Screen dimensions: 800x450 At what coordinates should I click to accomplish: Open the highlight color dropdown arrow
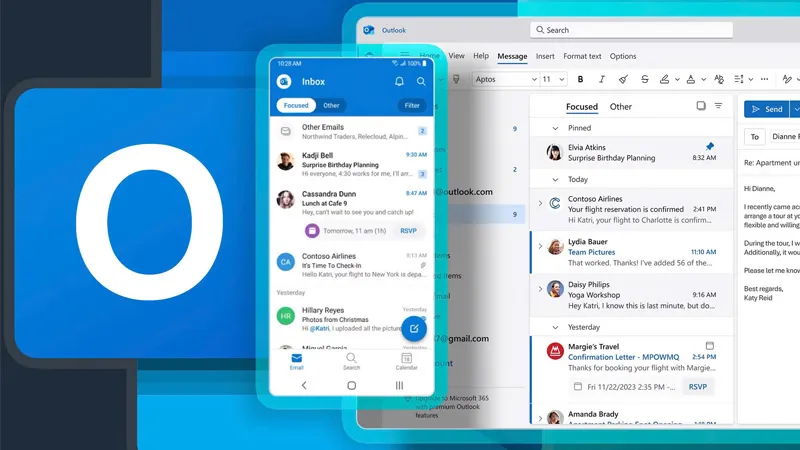[677, 80]
